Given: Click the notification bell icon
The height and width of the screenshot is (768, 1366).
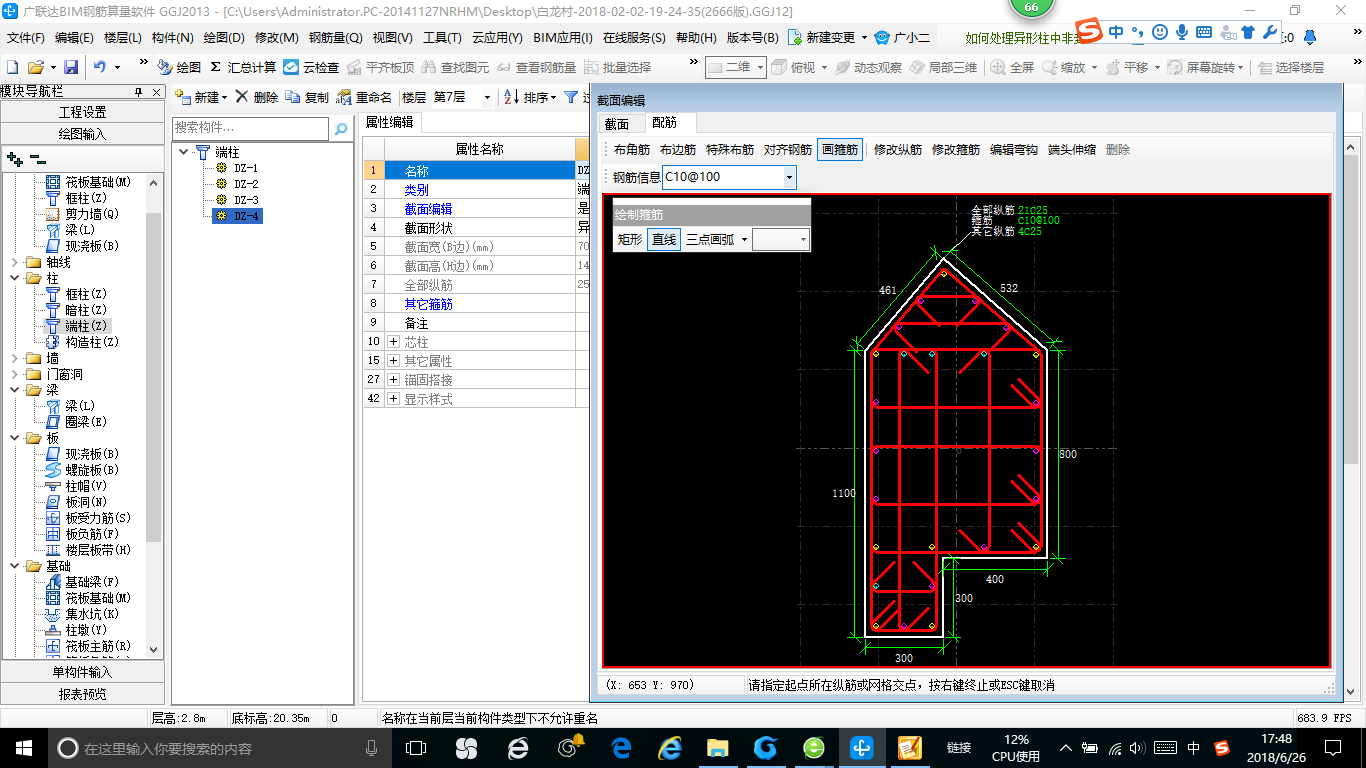Looking at the screenshot, I should point(1309,38).
